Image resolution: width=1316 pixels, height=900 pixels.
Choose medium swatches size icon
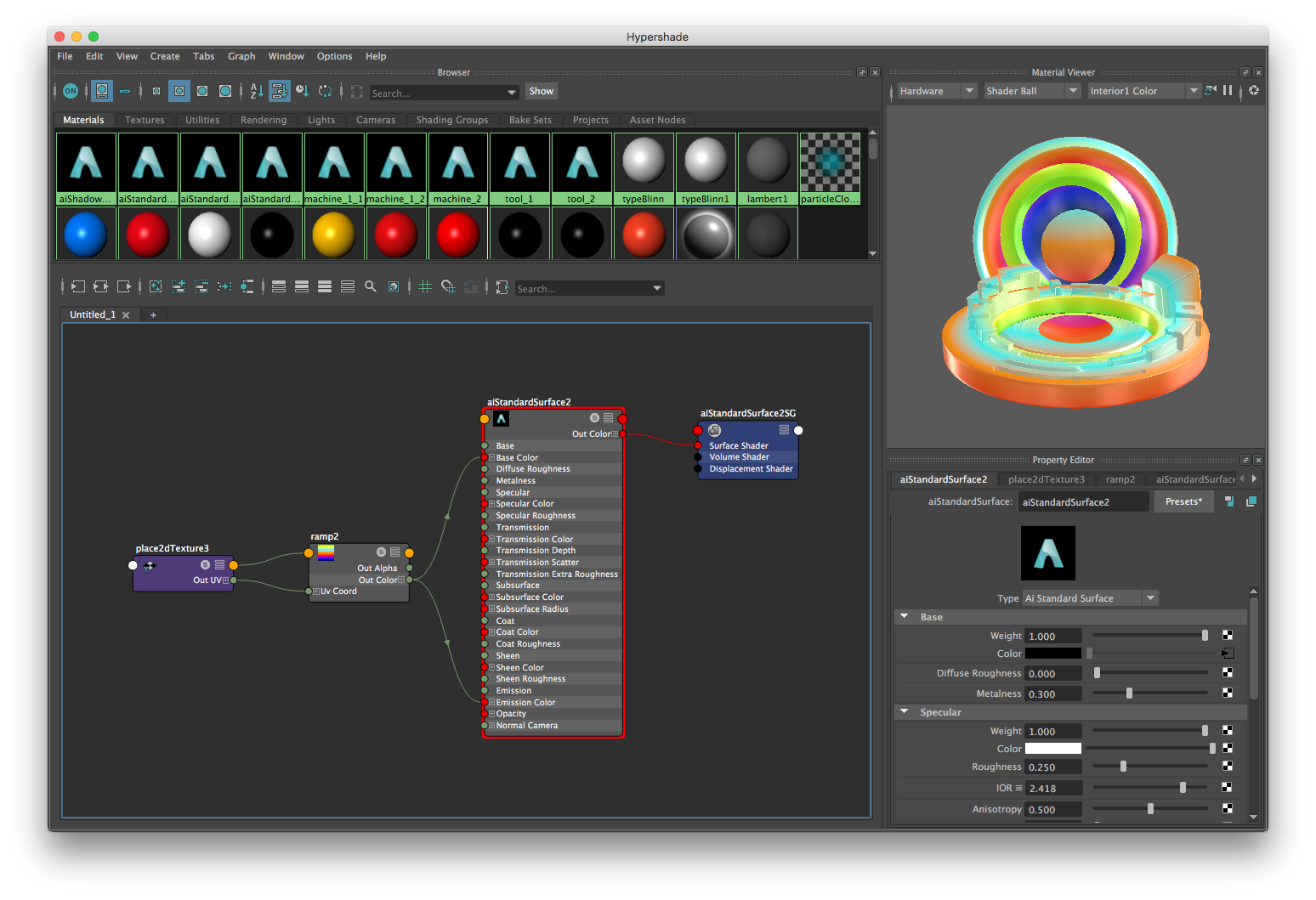click(x=179, y=91)
